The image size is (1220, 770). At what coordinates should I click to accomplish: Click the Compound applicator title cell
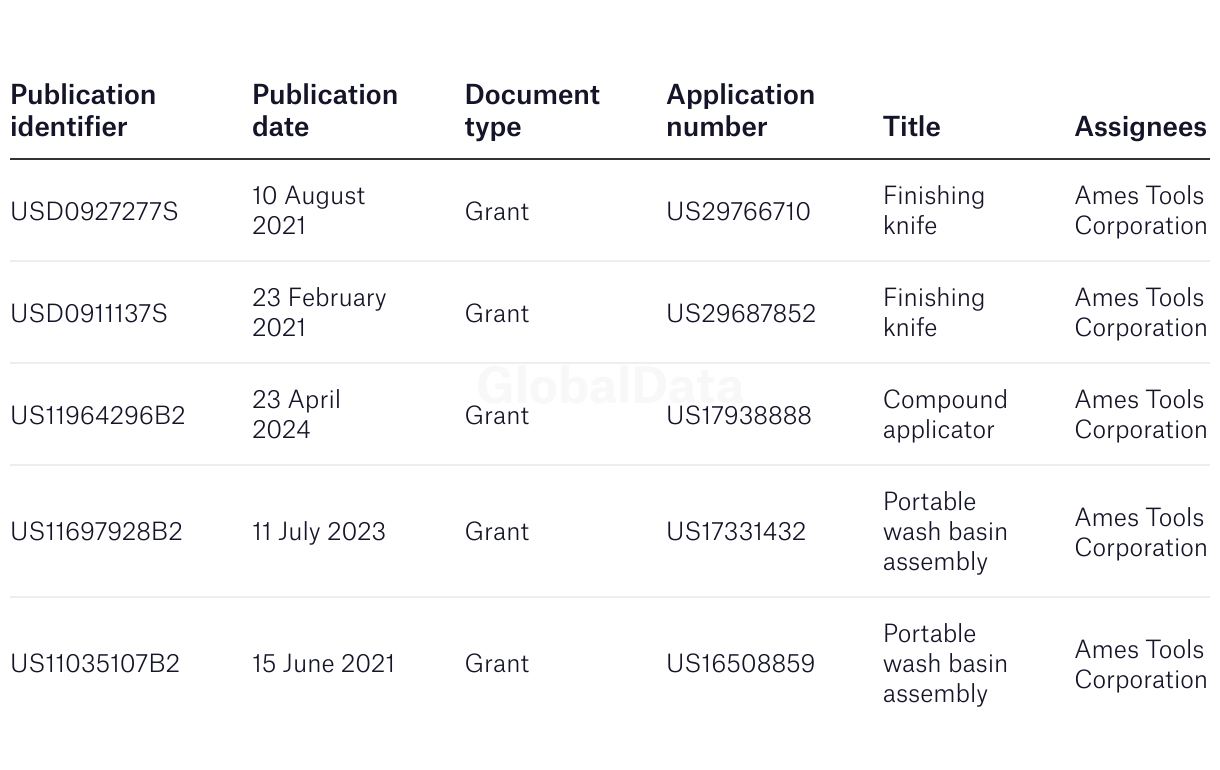[x=945, y=414]
